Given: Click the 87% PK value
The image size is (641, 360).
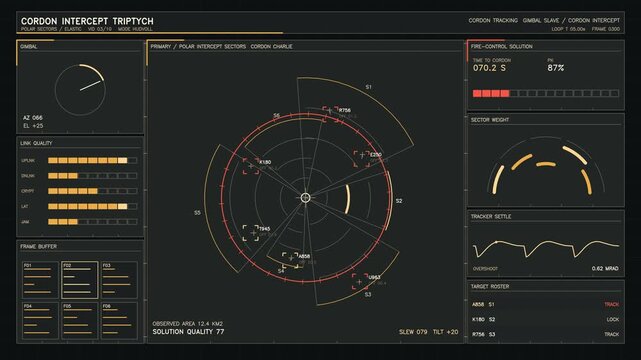Looking at the screenshot, I should (x=556, y=68).
